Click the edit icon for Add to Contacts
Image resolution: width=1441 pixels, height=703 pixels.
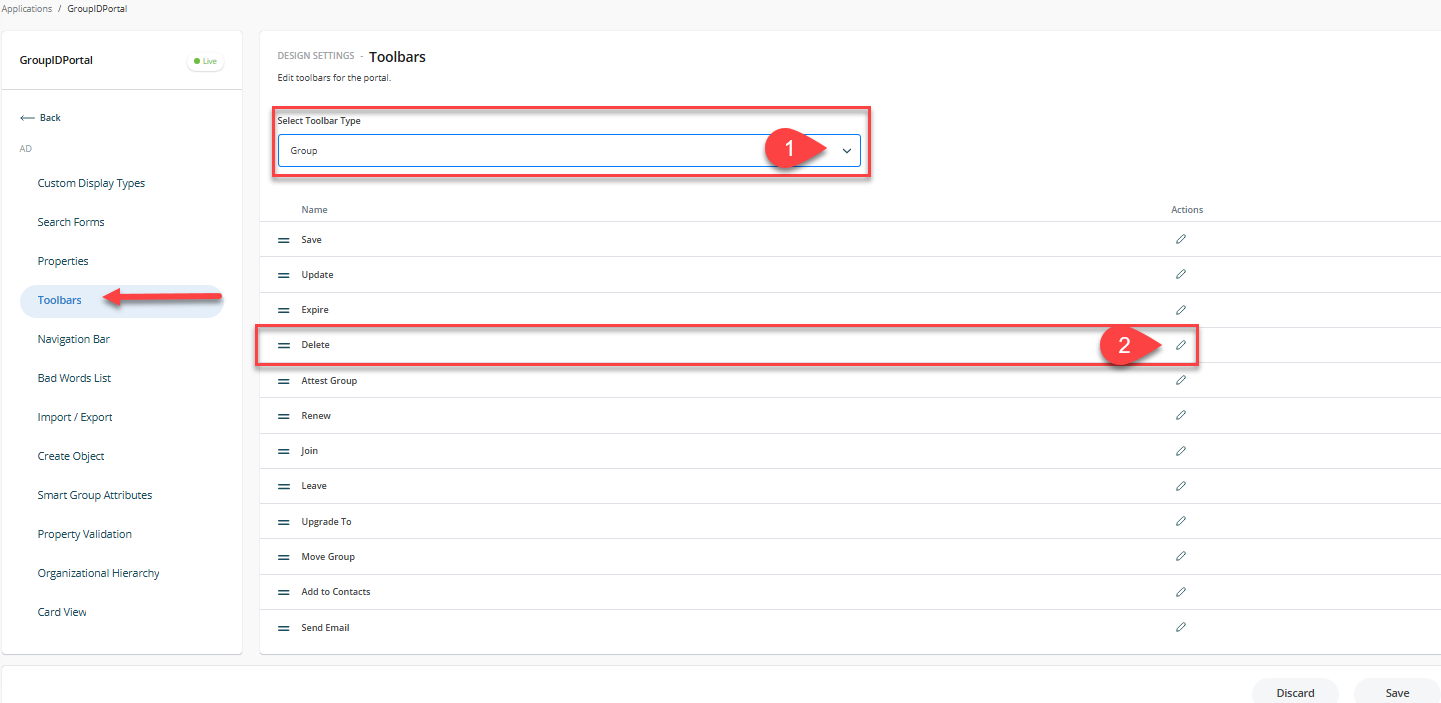click(x=1181, y=591)
